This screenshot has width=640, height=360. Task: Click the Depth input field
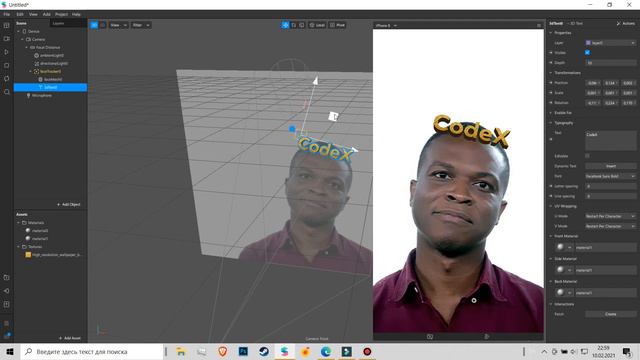pos(611,63)
